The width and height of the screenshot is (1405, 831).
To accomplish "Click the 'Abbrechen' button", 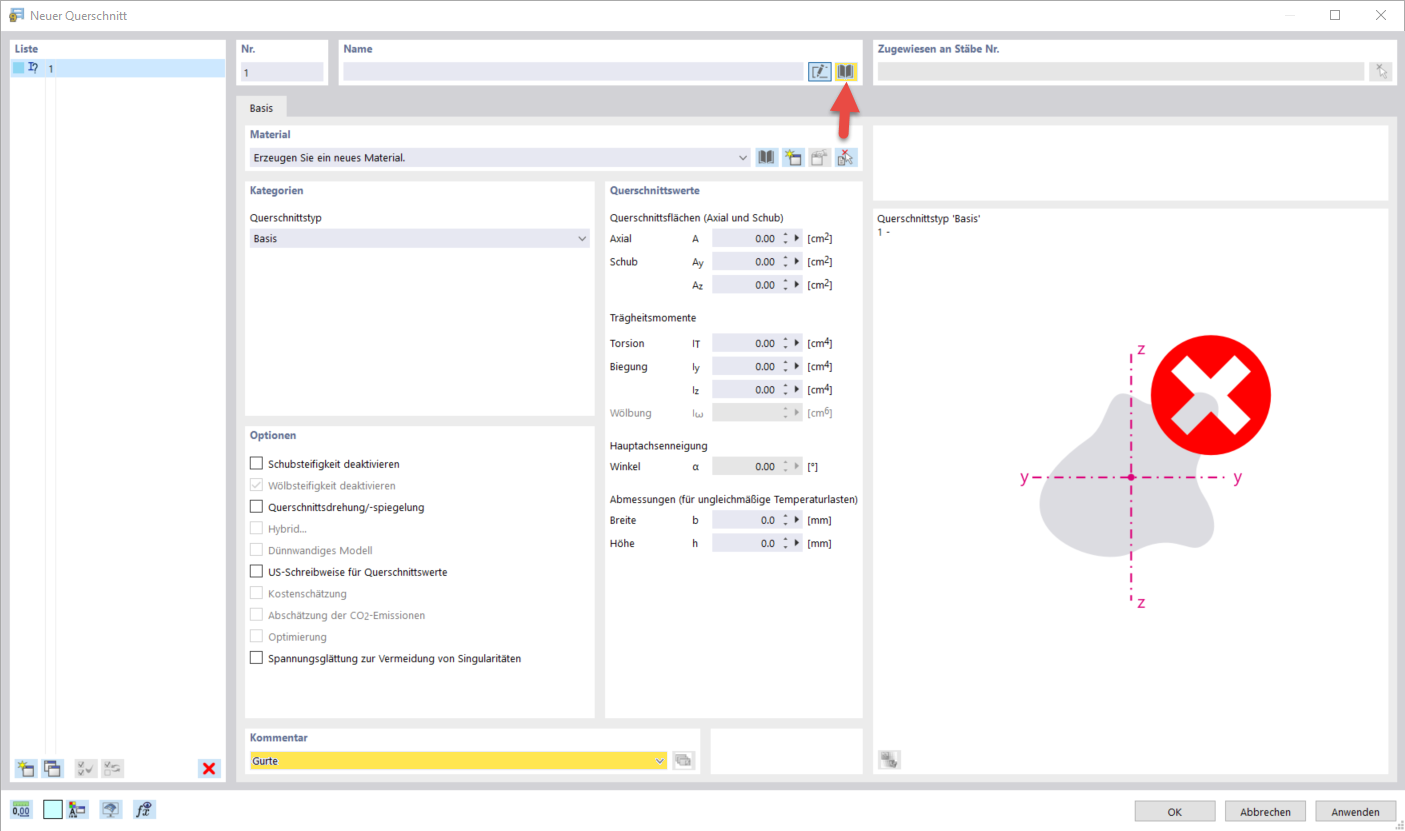I will 1265,811.
